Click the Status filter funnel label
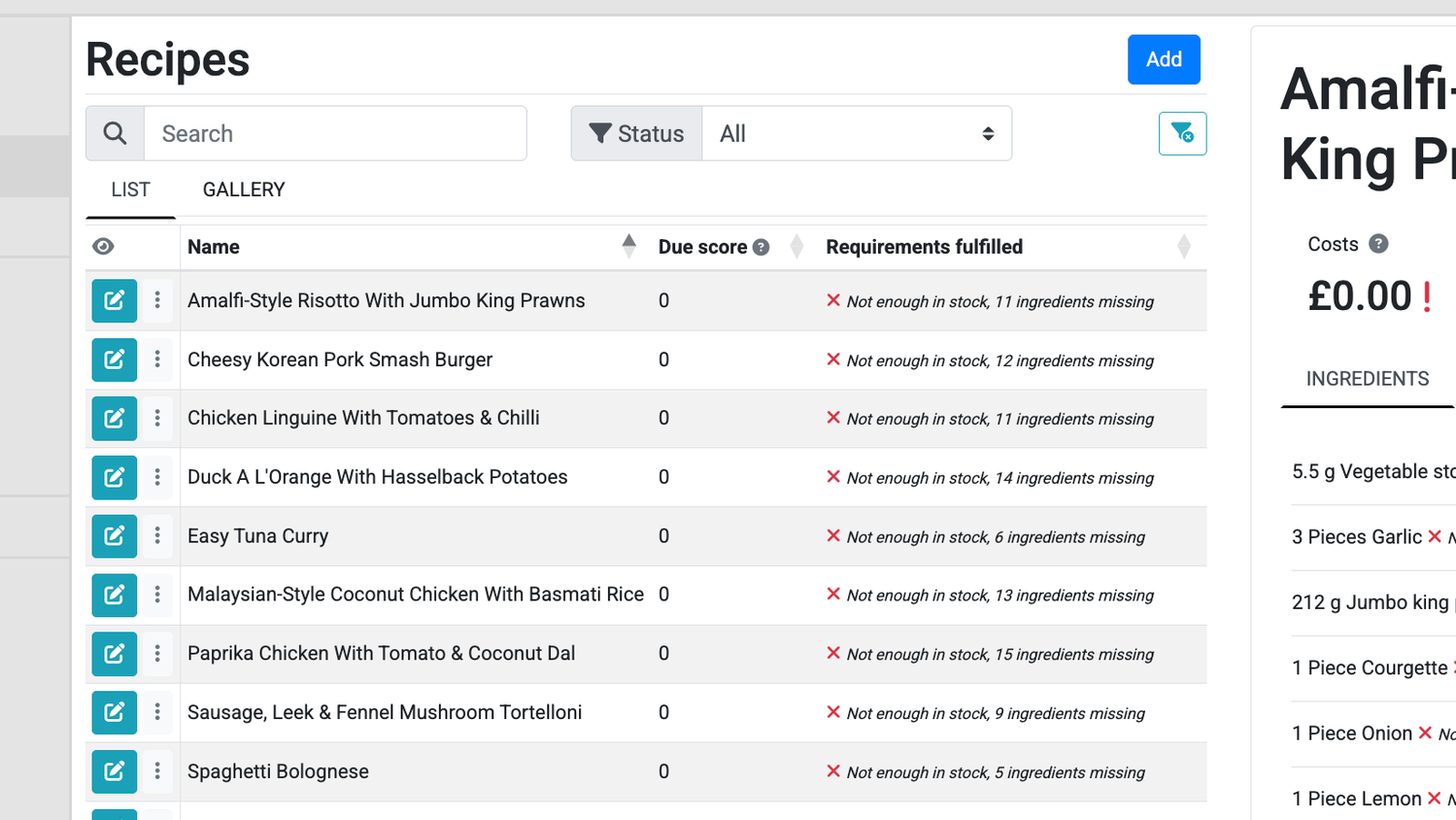The width and height of the screenshot is (1456, 820). coord(636,133)
